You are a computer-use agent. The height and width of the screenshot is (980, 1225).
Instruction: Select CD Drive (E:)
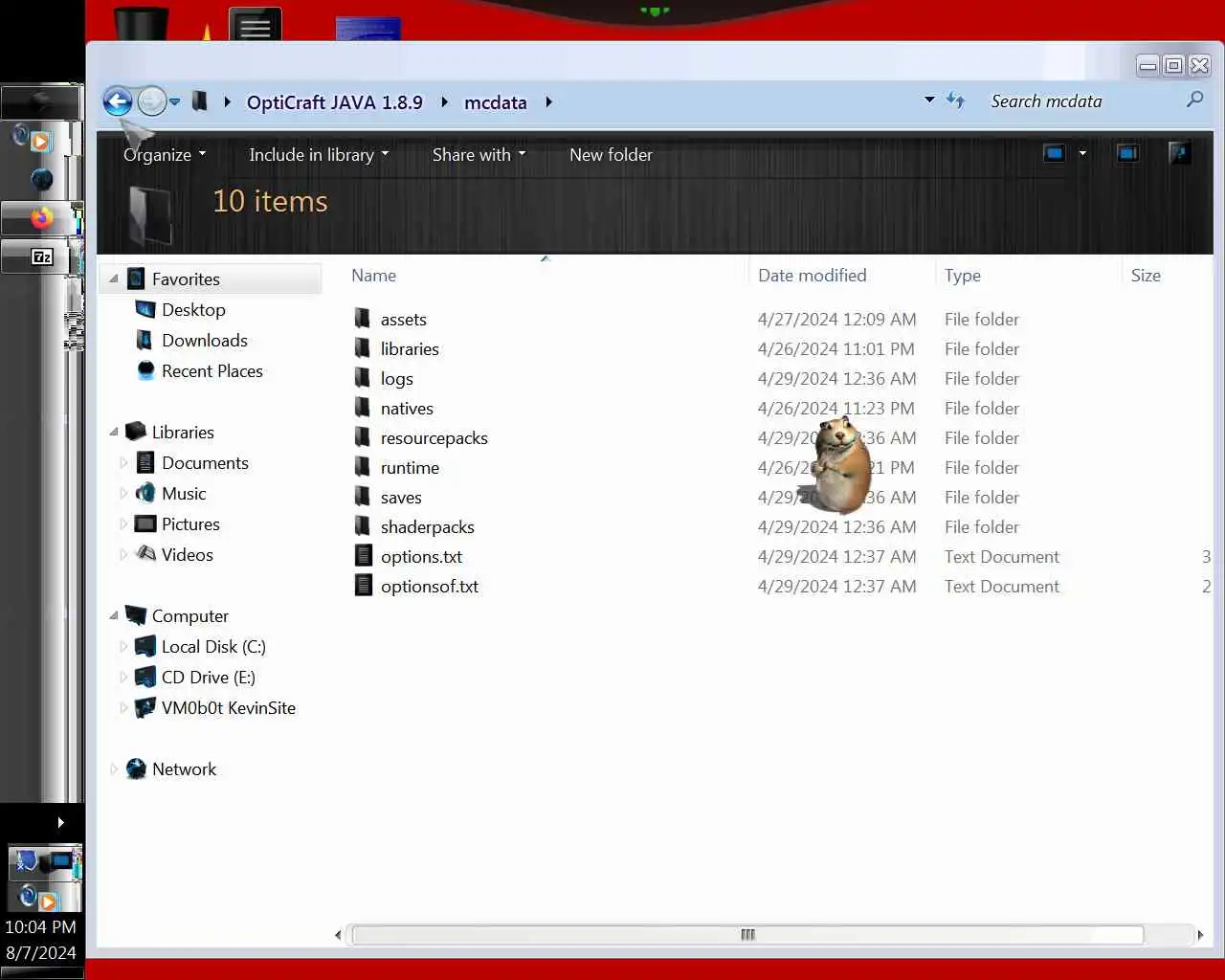[x=208, y=677]
